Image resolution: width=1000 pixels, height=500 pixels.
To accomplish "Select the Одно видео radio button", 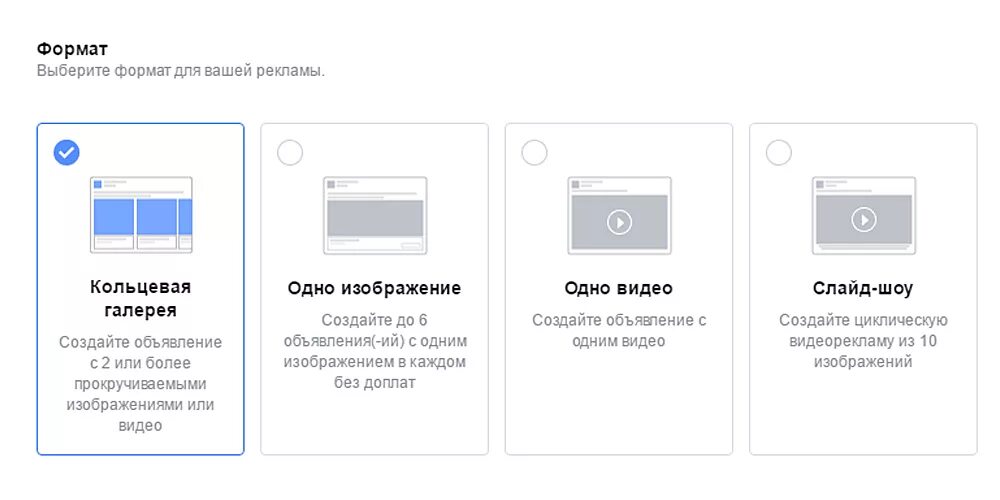I will point(534,152).
